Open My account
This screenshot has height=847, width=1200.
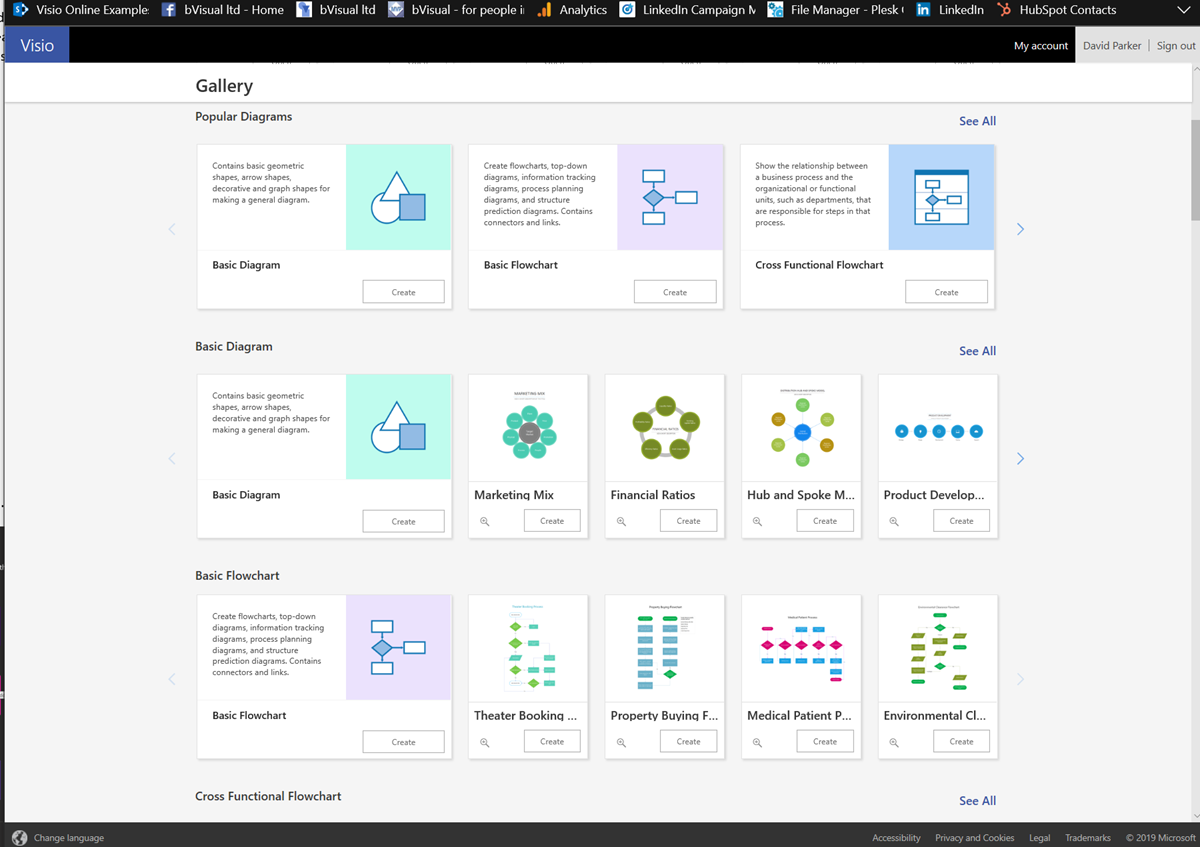coord(1040,45)
